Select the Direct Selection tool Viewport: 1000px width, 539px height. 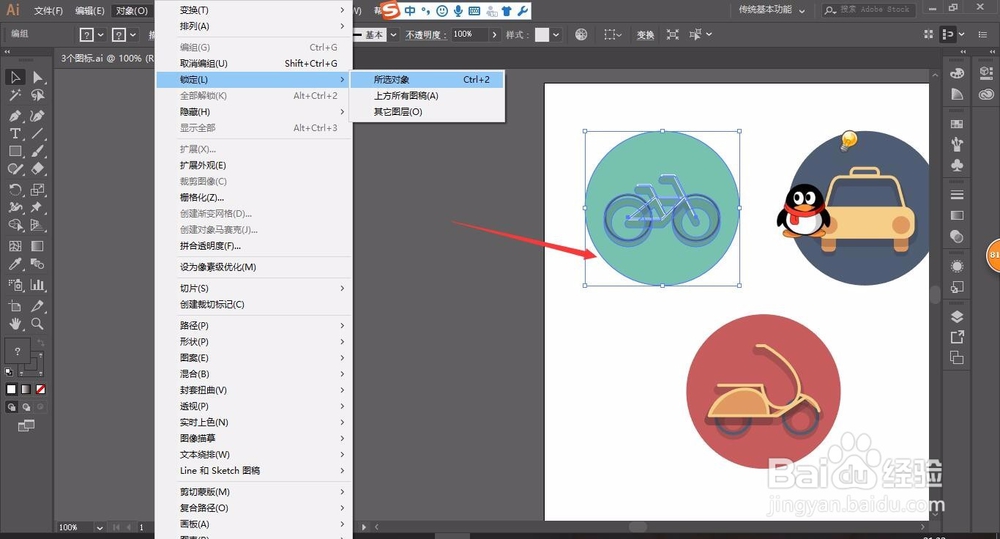[x=38, y=77]
